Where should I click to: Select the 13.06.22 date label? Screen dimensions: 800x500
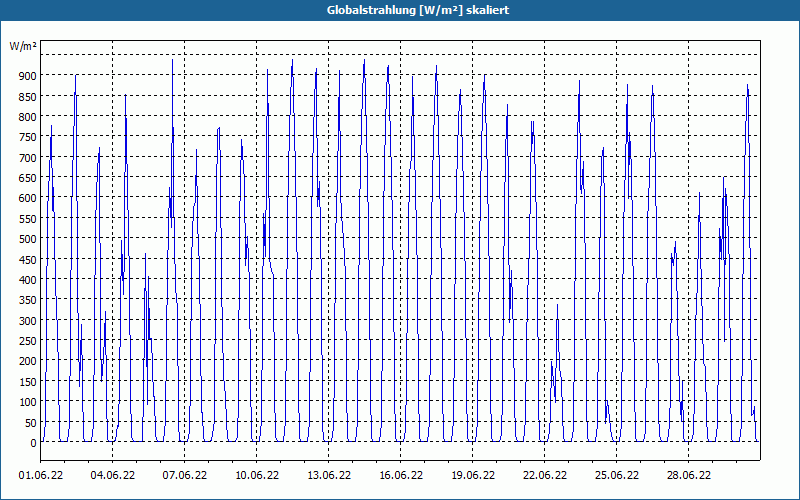tap(329, 475)
